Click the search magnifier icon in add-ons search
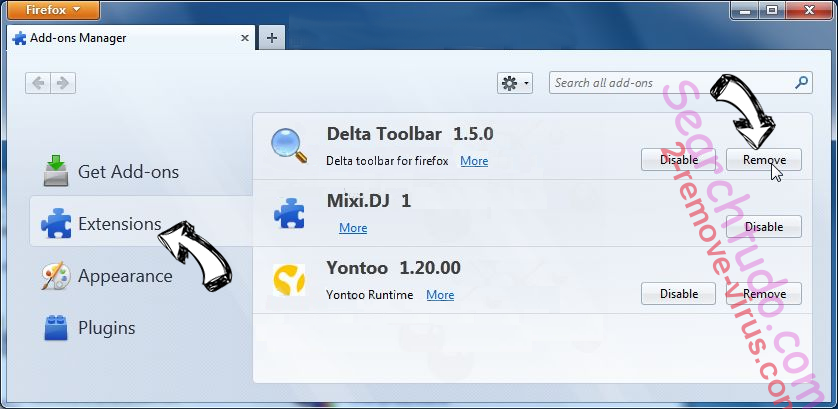This screenshot has height=409, width=838. pyautogui.click(x=801, y=84)
